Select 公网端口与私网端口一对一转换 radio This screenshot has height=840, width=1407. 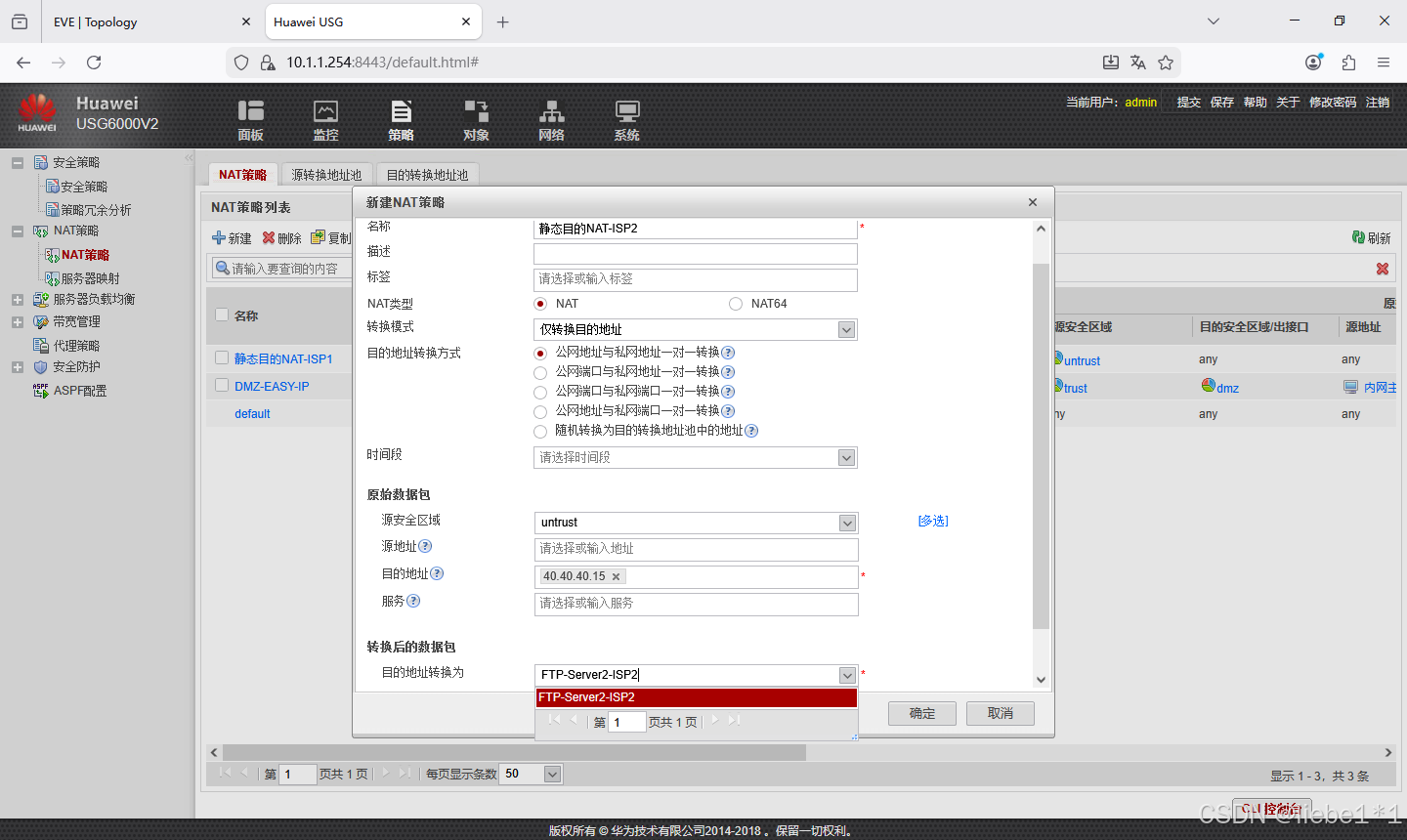pyautogui.click(x=540, y=392)
